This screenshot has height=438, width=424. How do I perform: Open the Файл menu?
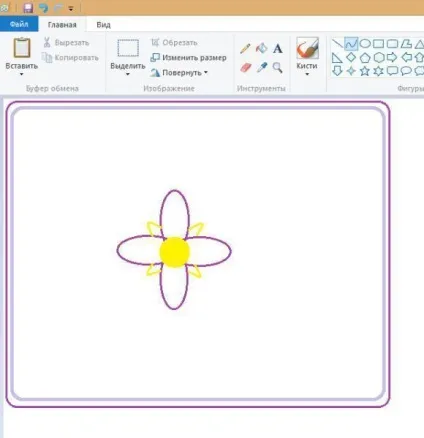click(x=19, y=24)
